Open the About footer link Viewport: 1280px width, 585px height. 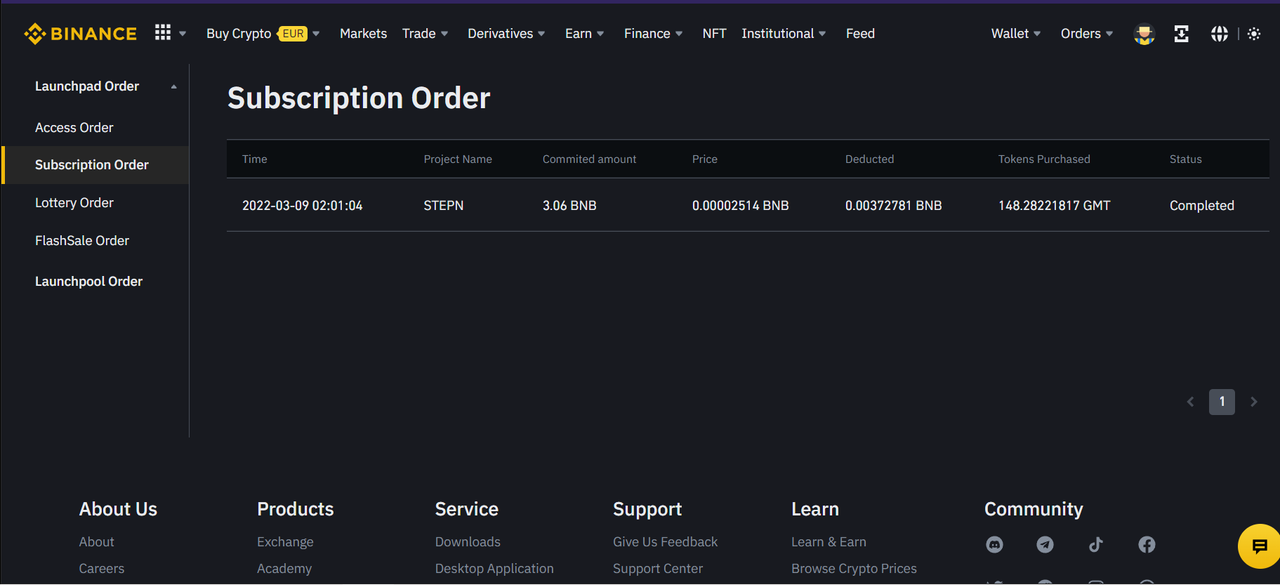[97, 542]
